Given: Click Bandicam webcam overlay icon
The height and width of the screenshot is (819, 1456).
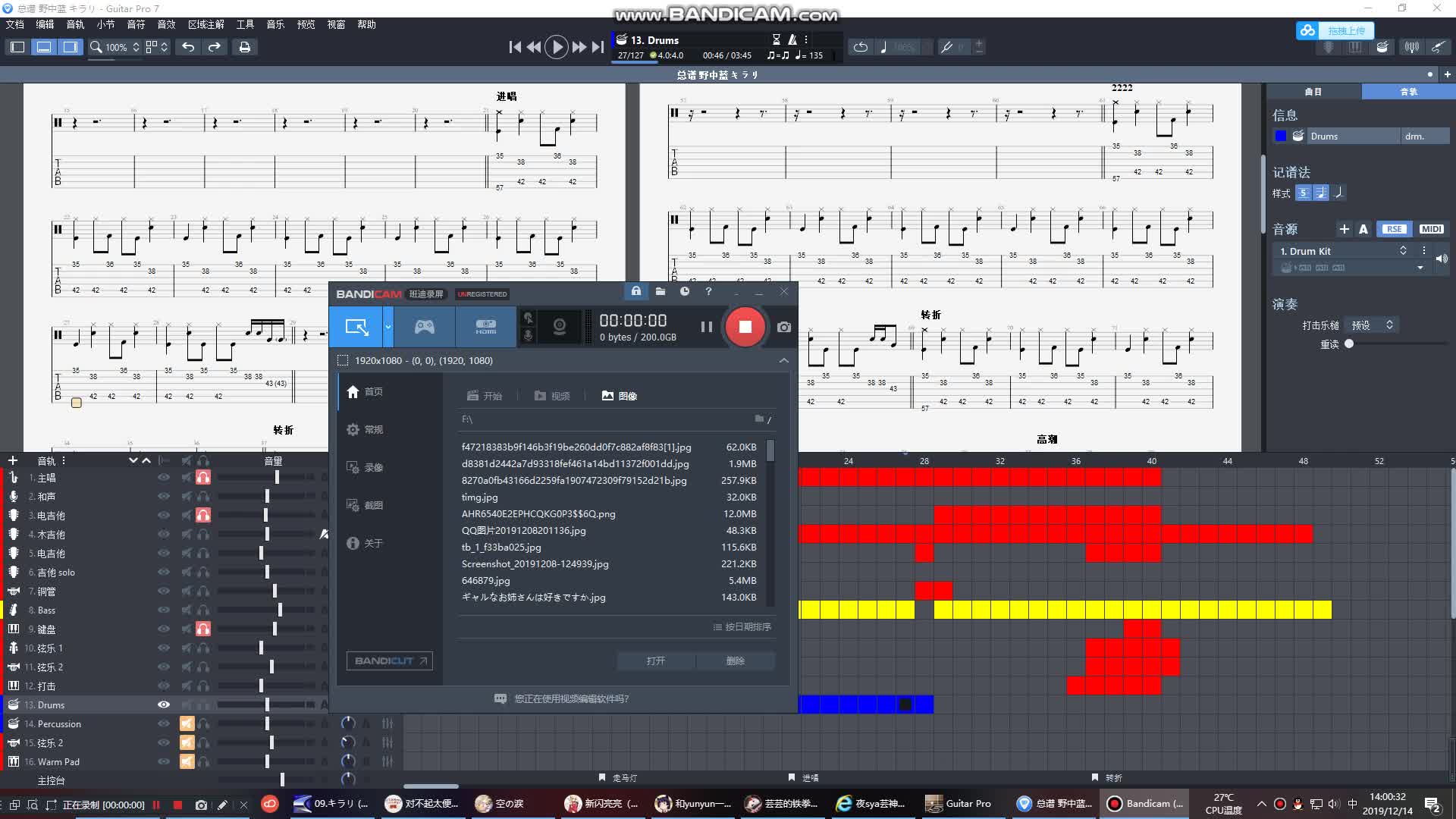Looking at the screenshot, I should pyautogui.click(x=560, y=327).
